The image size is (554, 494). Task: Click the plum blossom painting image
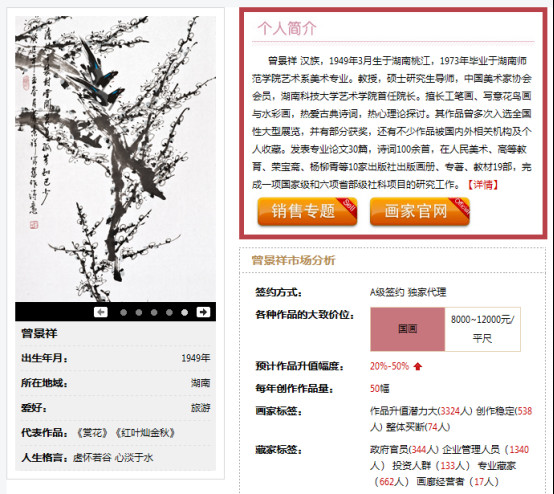pos(116,159)
